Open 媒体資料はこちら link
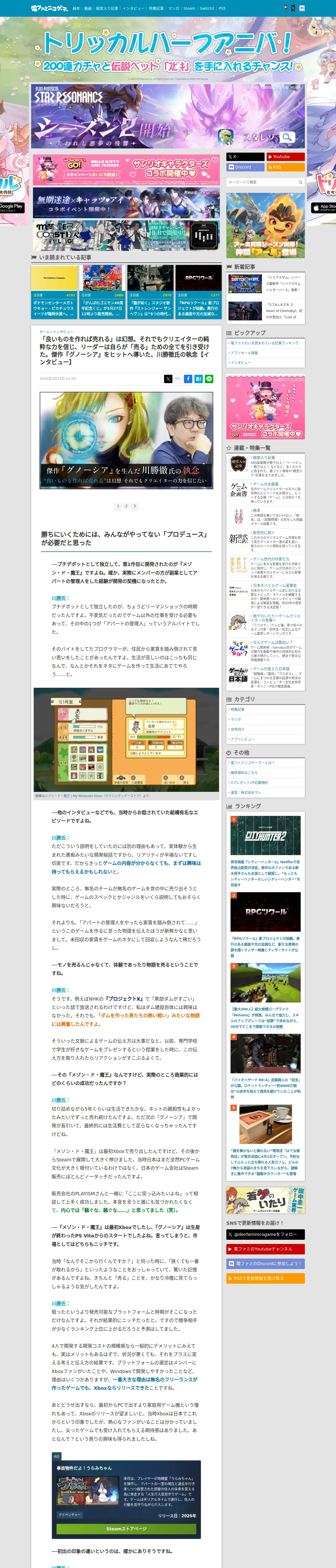336x1568 pixels. (x=244, y=773)
